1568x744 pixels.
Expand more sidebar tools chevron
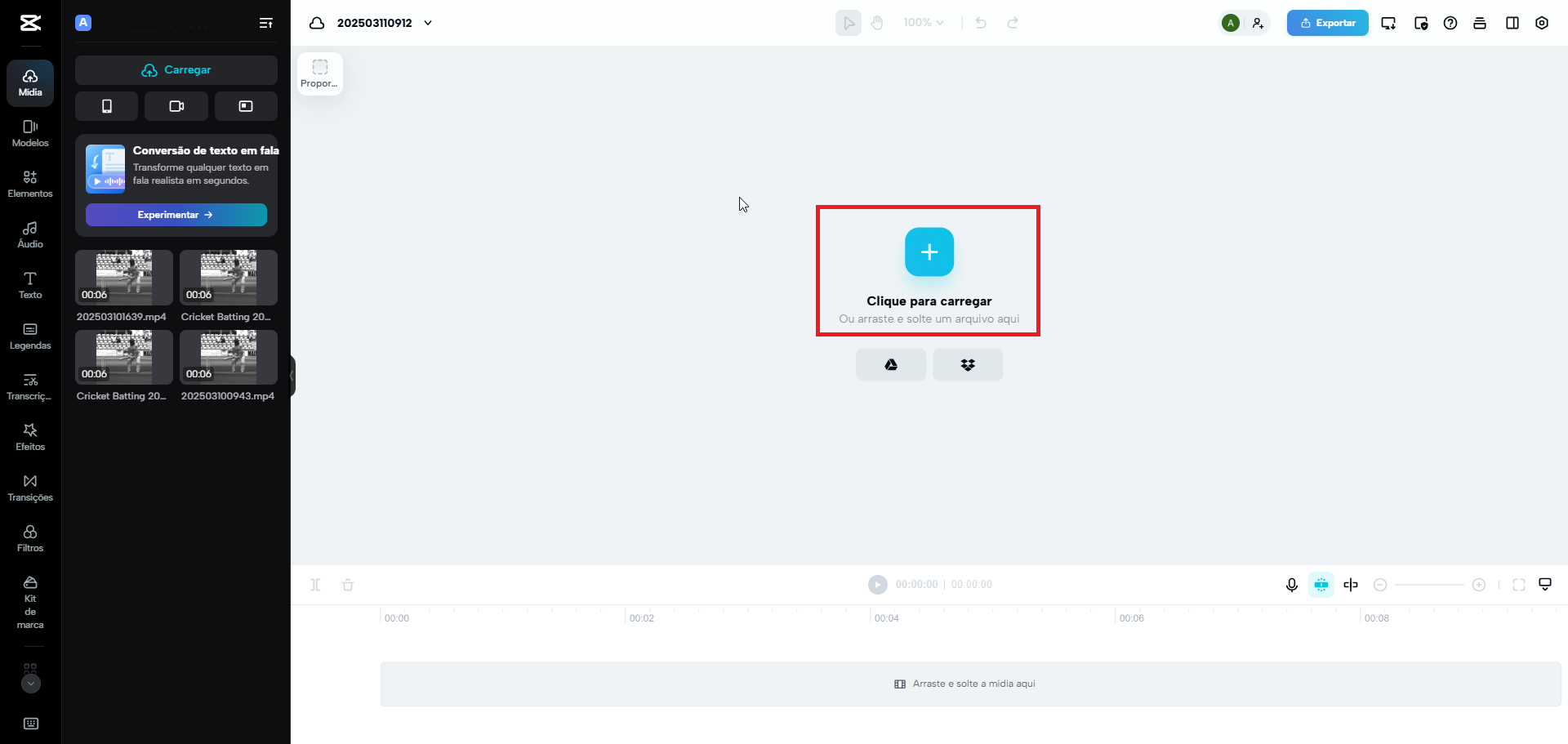pos(30,684)
